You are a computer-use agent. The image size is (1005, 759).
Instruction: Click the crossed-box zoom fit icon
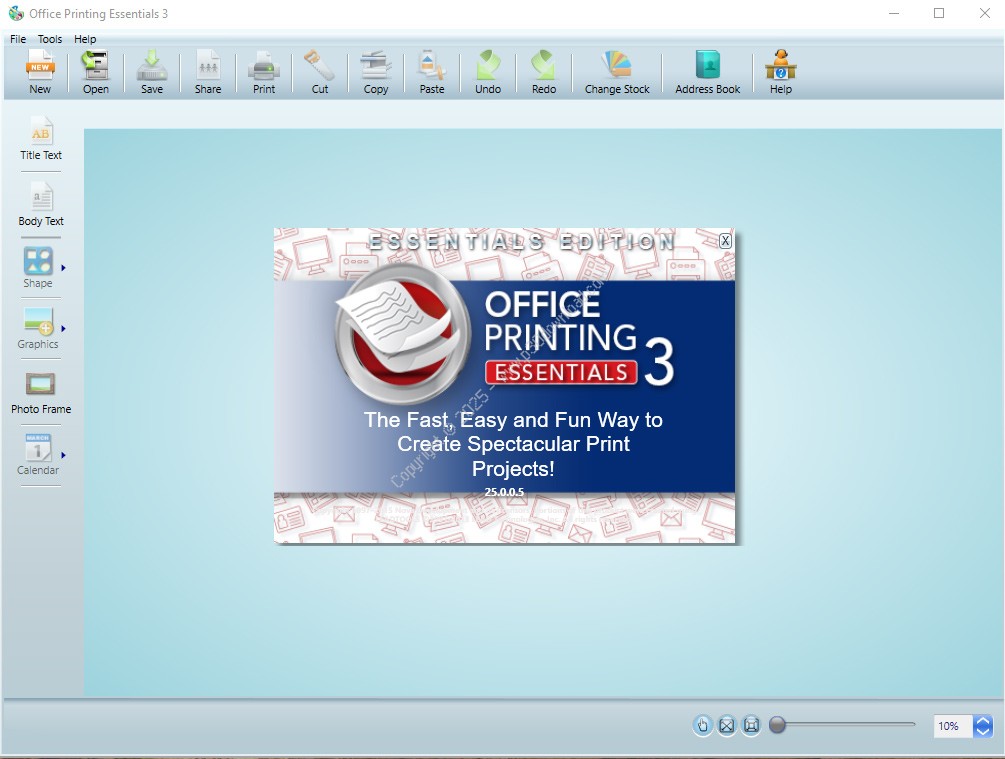tap(727, 726)
